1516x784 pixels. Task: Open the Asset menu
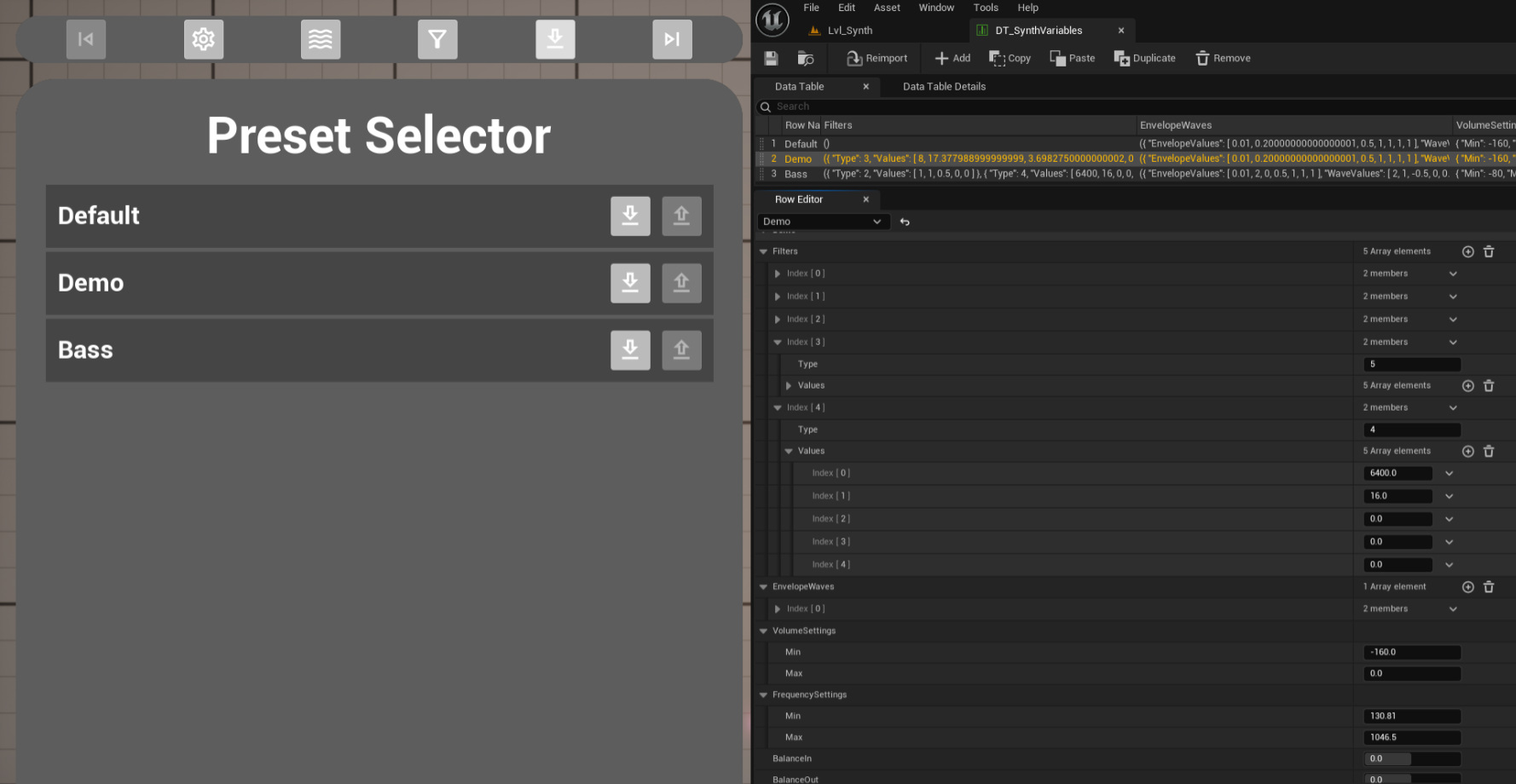887,8
